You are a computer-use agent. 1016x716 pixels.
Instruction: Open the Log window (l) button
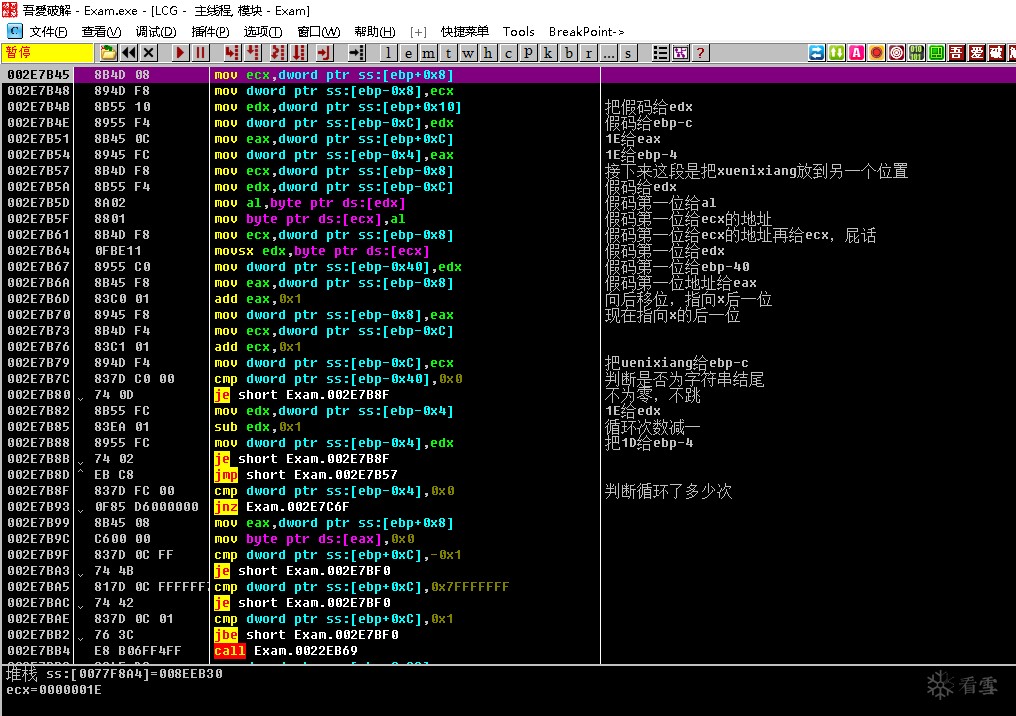point(388,53)
